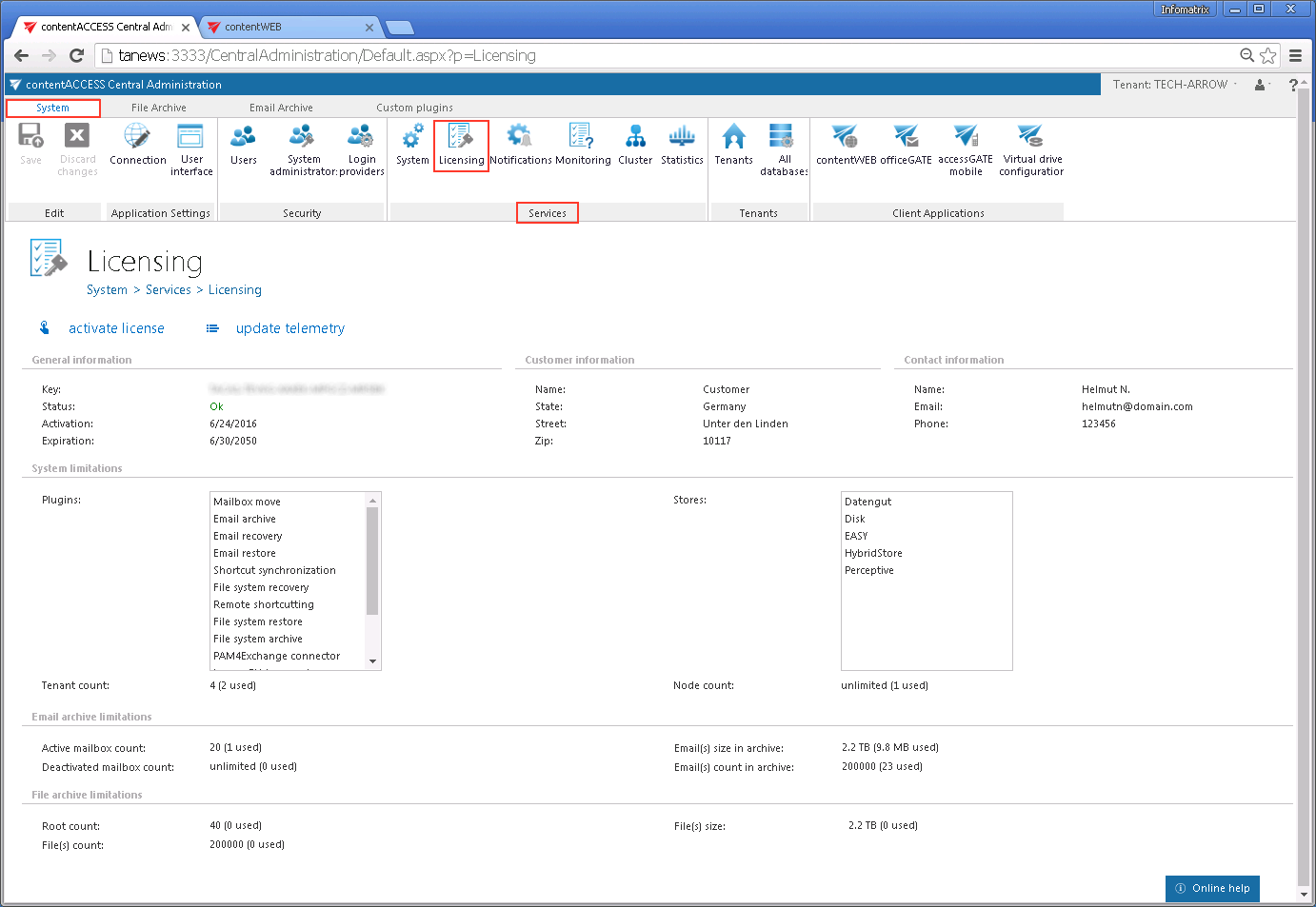The width and height of the screenshot is (1316, 907).
Task: Open Licensing from the ribbon
Action: click(x=461, y=146)
